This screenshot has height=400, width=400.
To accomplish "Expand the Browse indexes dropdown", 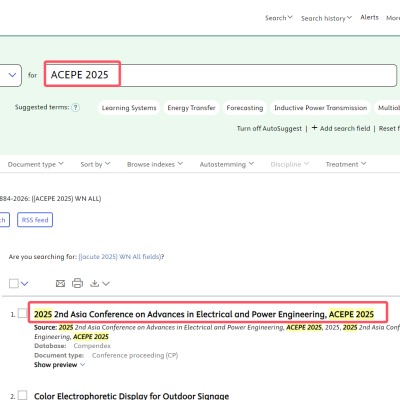I will click(x=155, y=164).
